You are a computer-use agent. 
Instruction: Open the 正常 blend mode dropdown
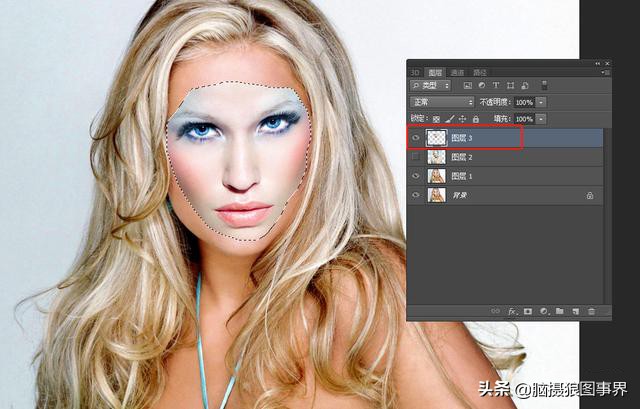point(442,102)
